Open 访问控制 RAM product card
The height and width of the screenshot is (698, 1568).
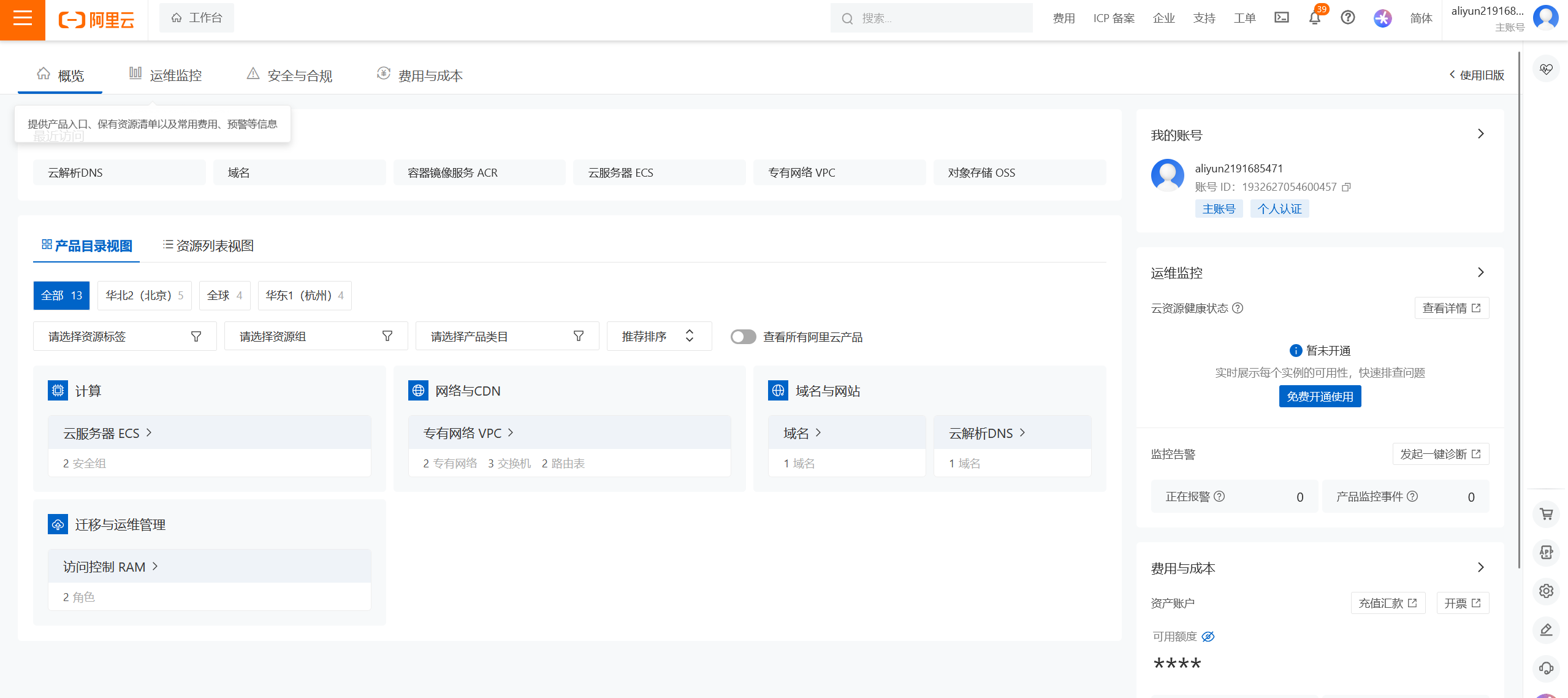[209, 580]
